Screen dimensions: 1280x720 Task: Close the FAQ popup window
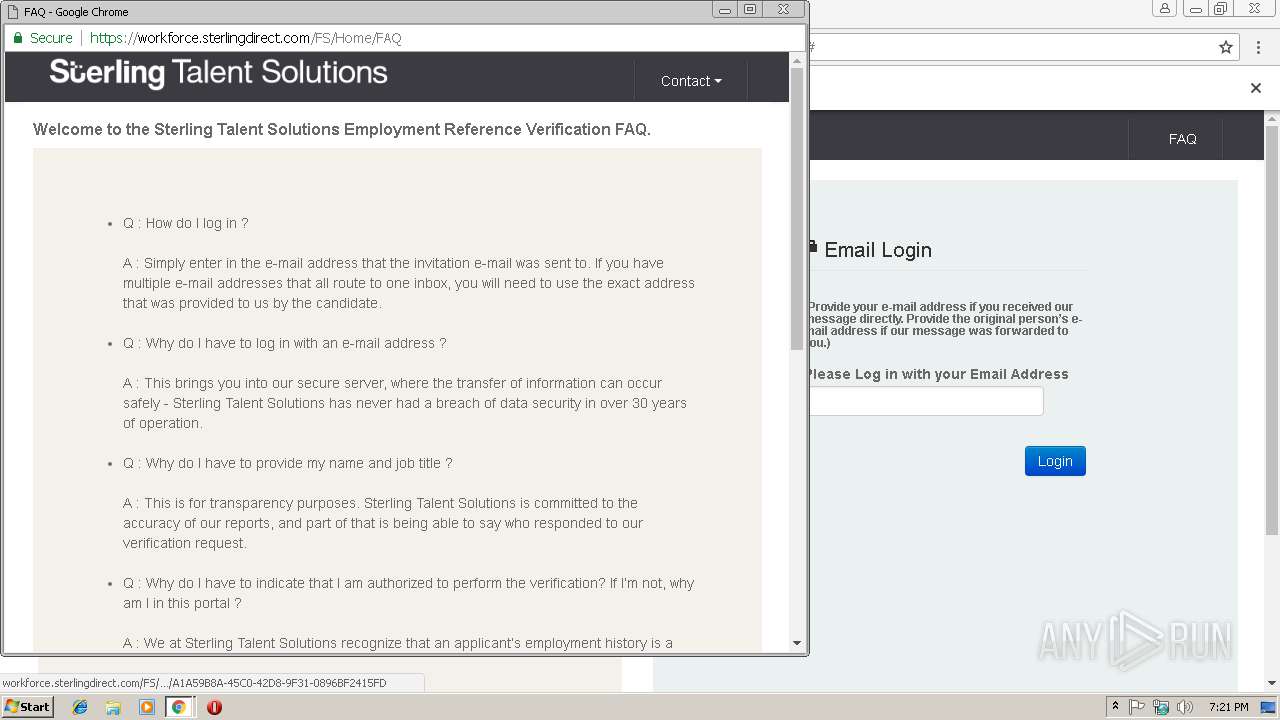784,9
